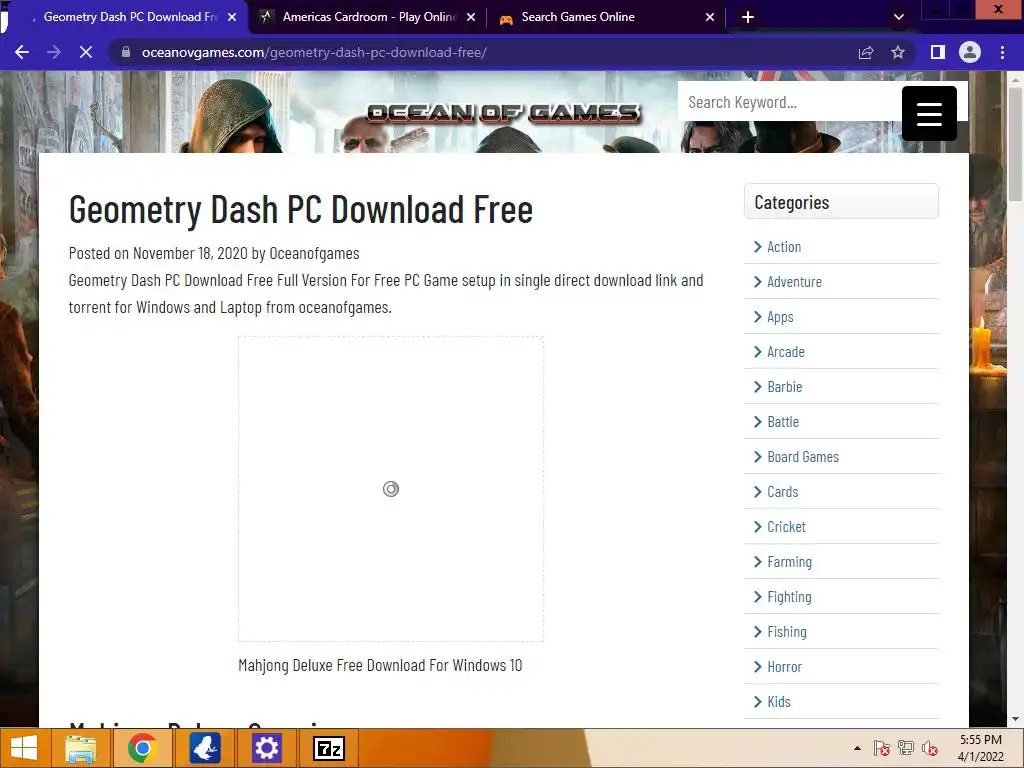Bookmark this page with the star
This screenshot has height=768, width=1024.
tap(898, 52)
